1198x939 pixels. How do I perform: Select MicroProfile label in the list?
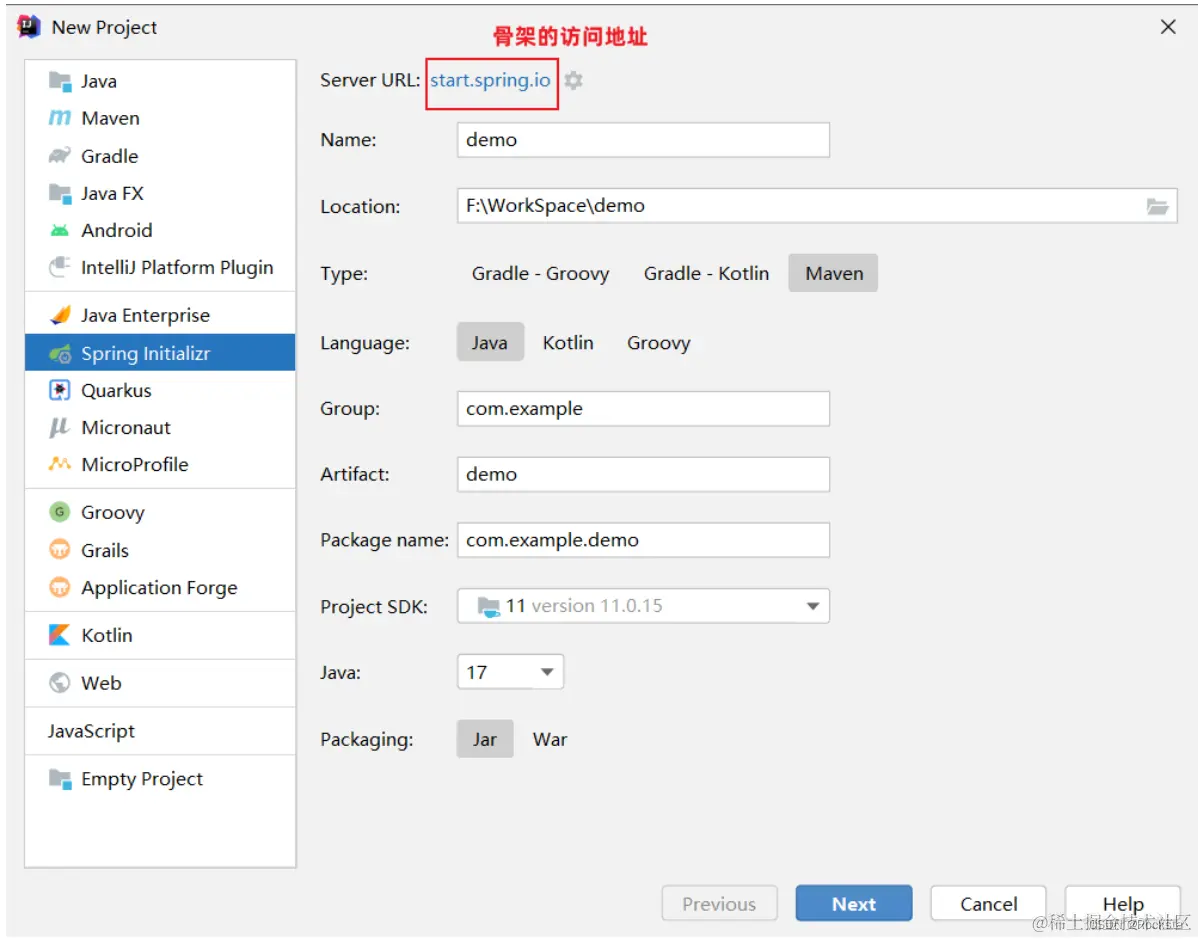click(134, 464)
